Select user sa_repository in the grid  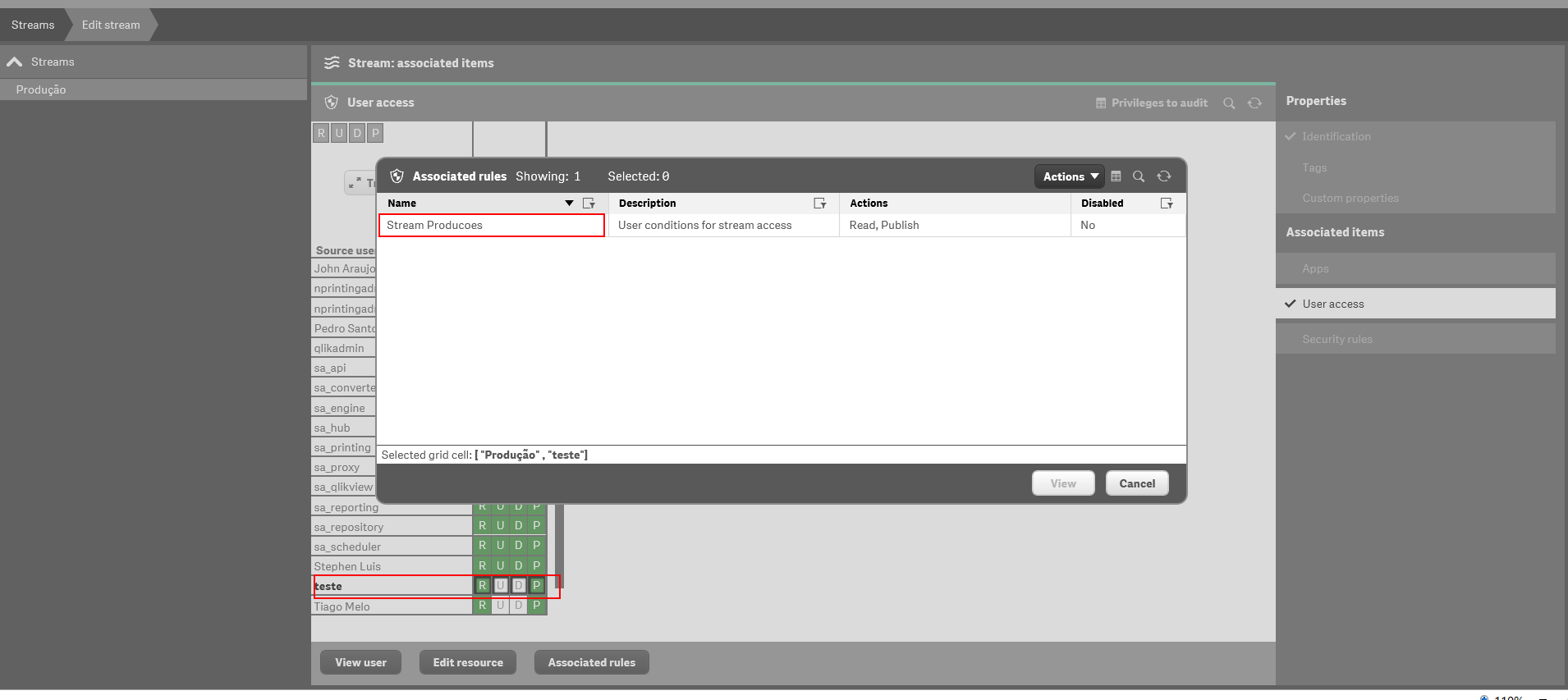point(392,527)
